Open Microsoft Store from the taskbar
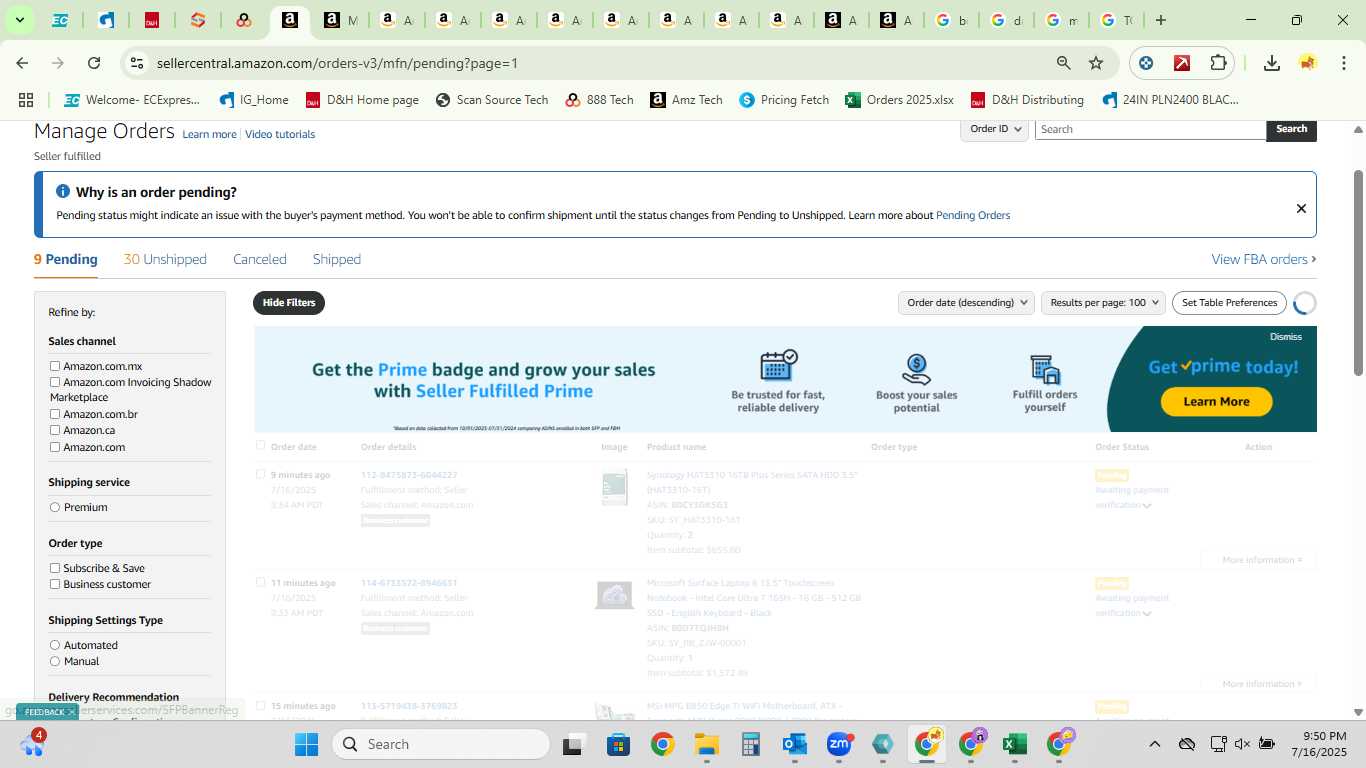Image resolution: width=1366 pixels, height=768 pixels. [618, 744]
